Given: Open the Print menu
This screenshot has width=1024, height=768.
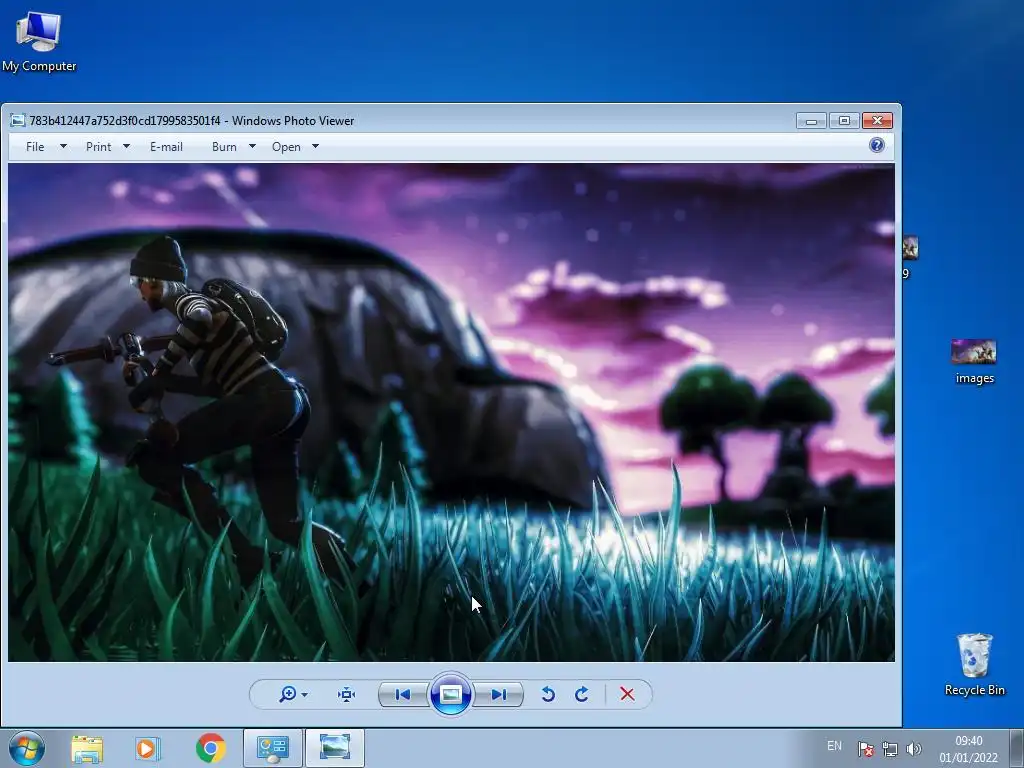Looking at the screenshot, I should pos(99,147).
